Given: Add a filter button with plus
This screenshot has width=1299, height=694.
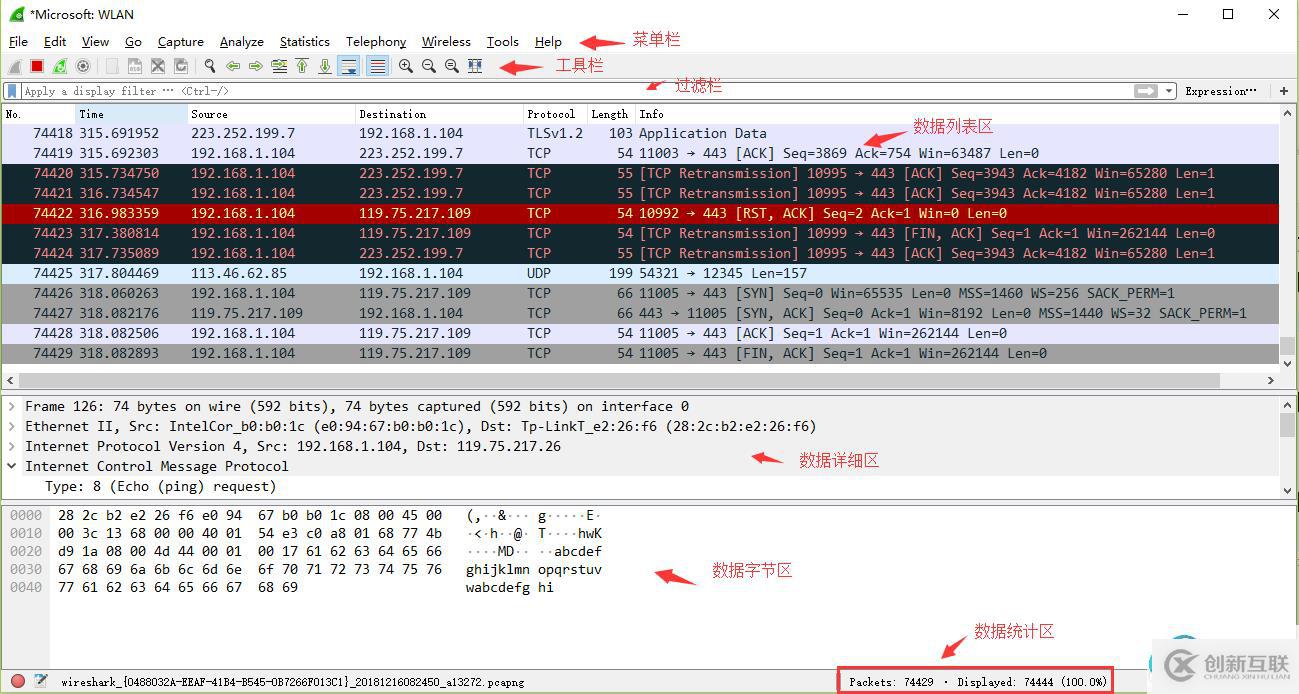Looking at the screenshot, I should (1284, 91).
